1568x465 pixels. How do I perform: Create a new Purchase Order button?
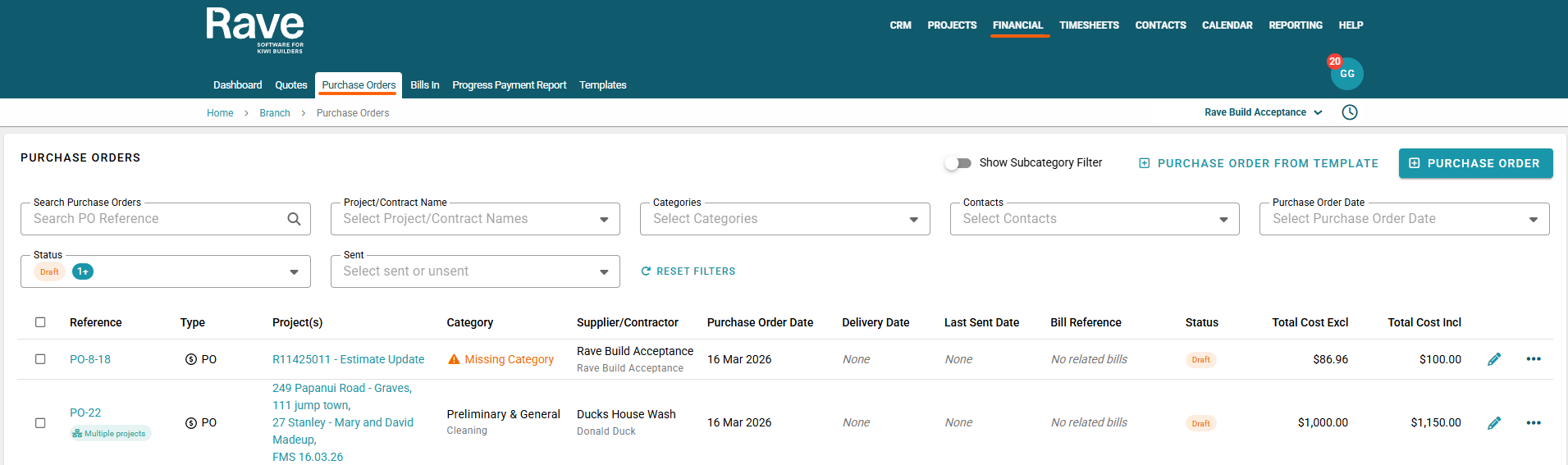coord(1474,163)
